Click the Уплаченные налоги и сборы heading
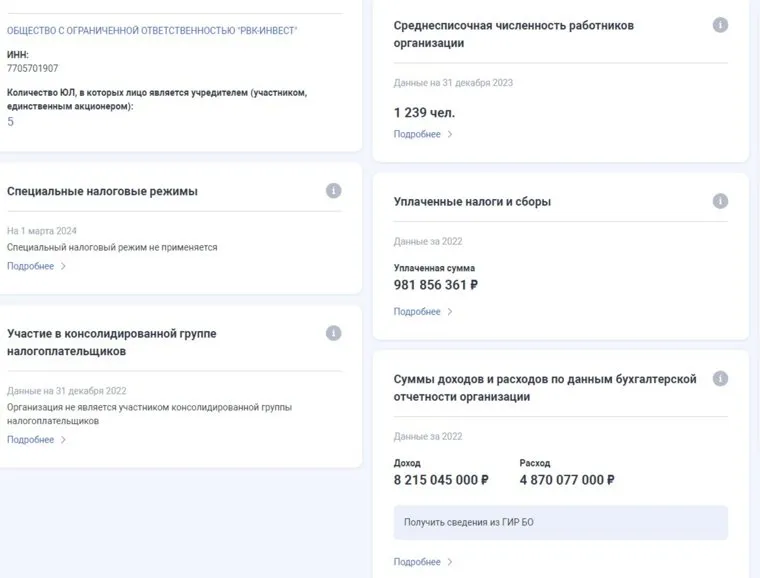The width and height of the screenshot is (760, 578). pos(472,202)
